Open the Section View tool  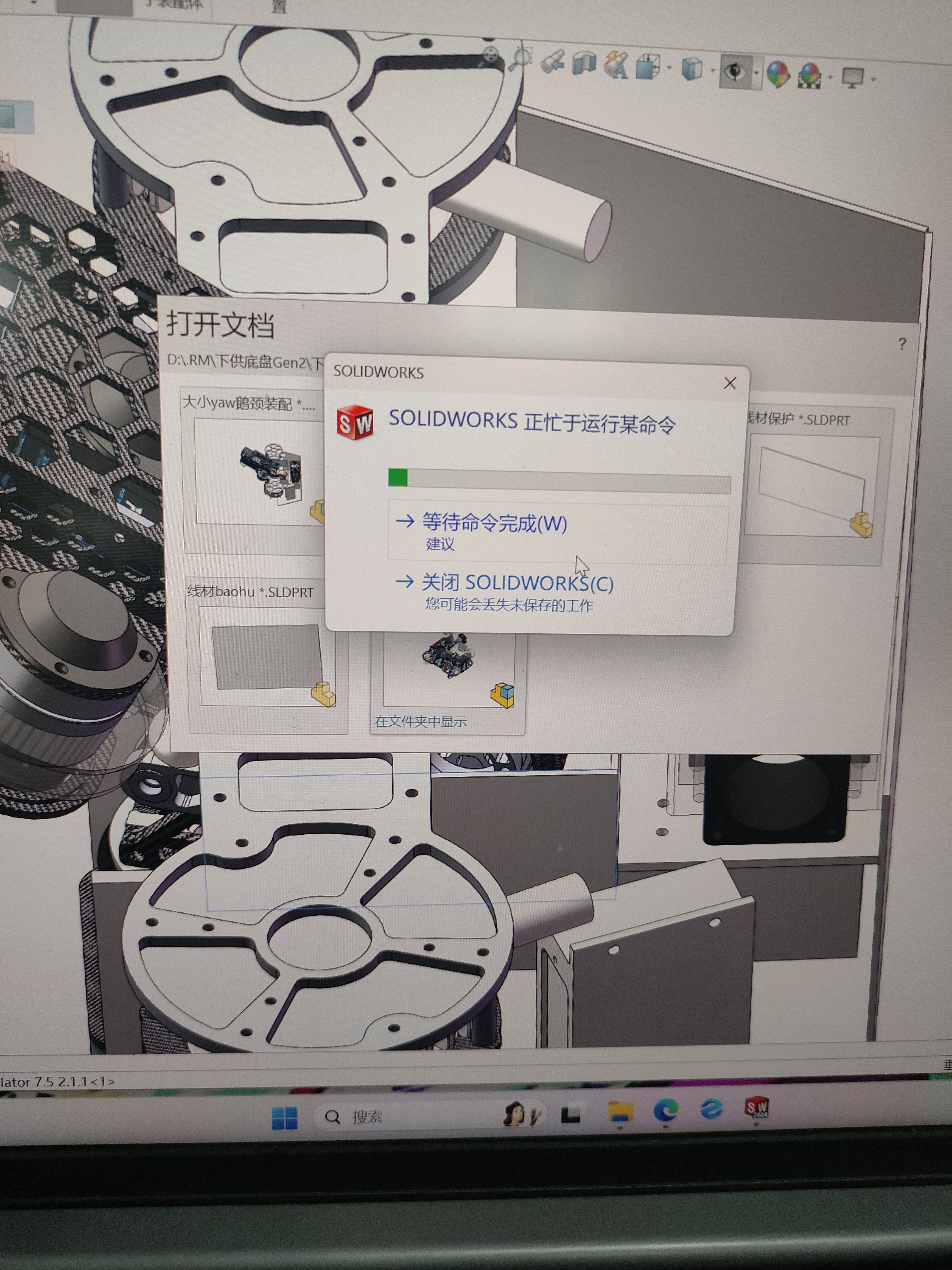584,63
